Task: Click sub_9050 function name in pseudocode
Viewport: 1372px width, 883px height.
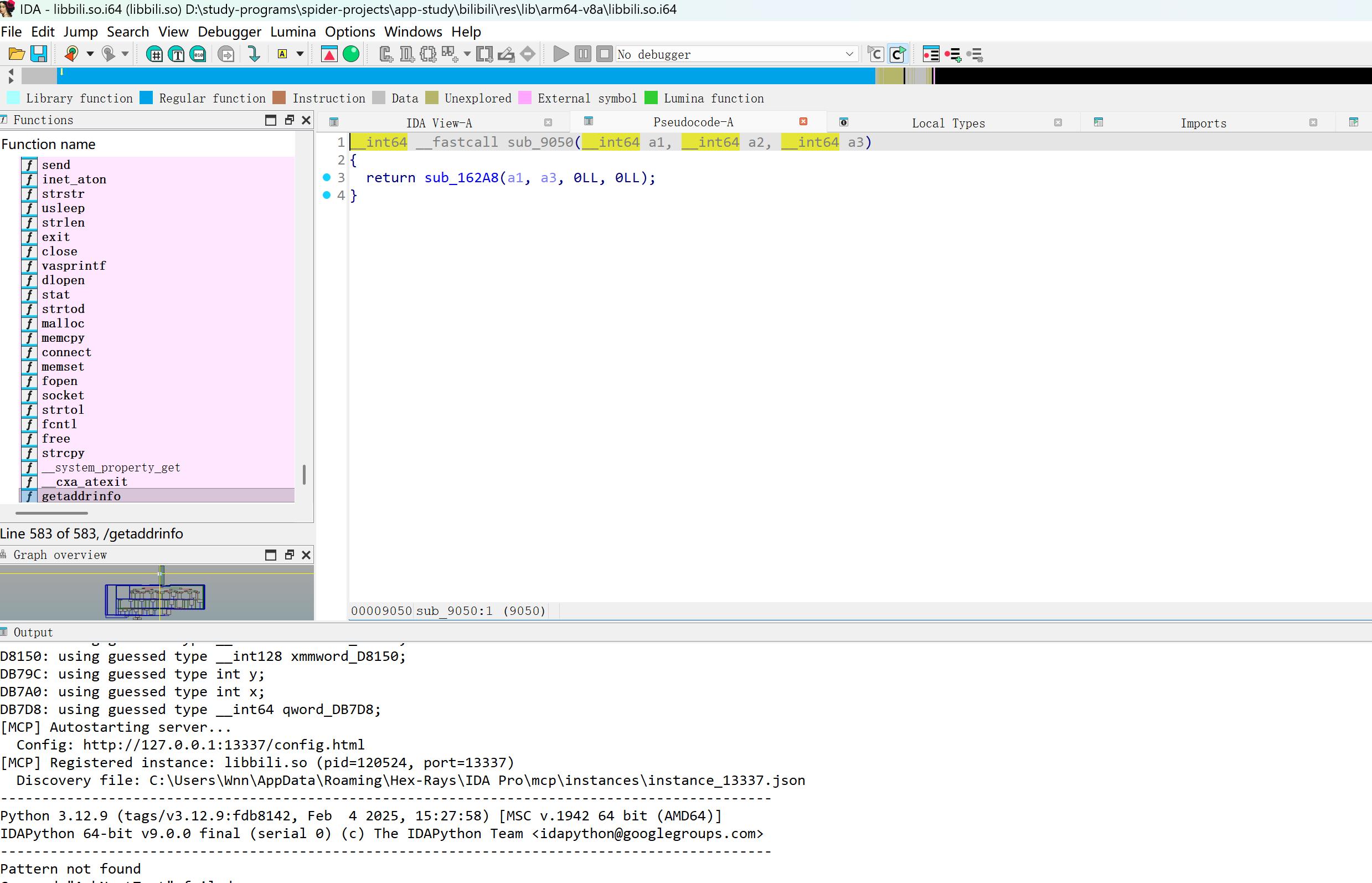Action: (x=540, y=142)
